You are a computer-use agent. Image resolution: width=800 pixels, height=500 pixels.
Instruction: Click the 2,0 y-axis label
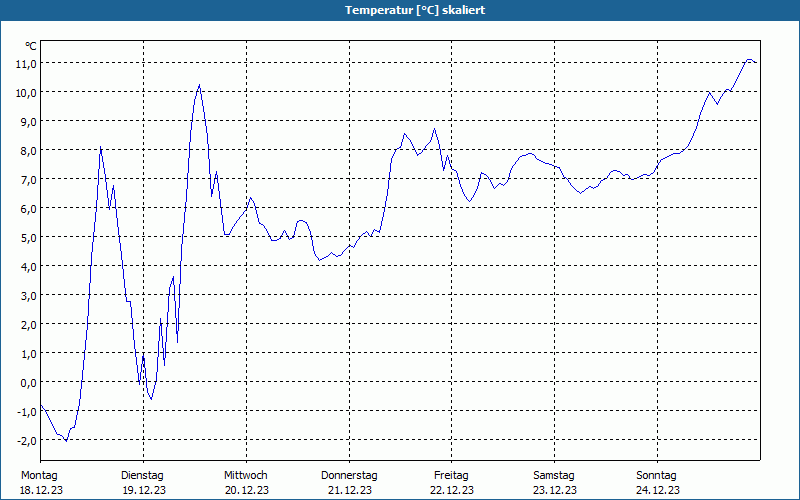28,324
